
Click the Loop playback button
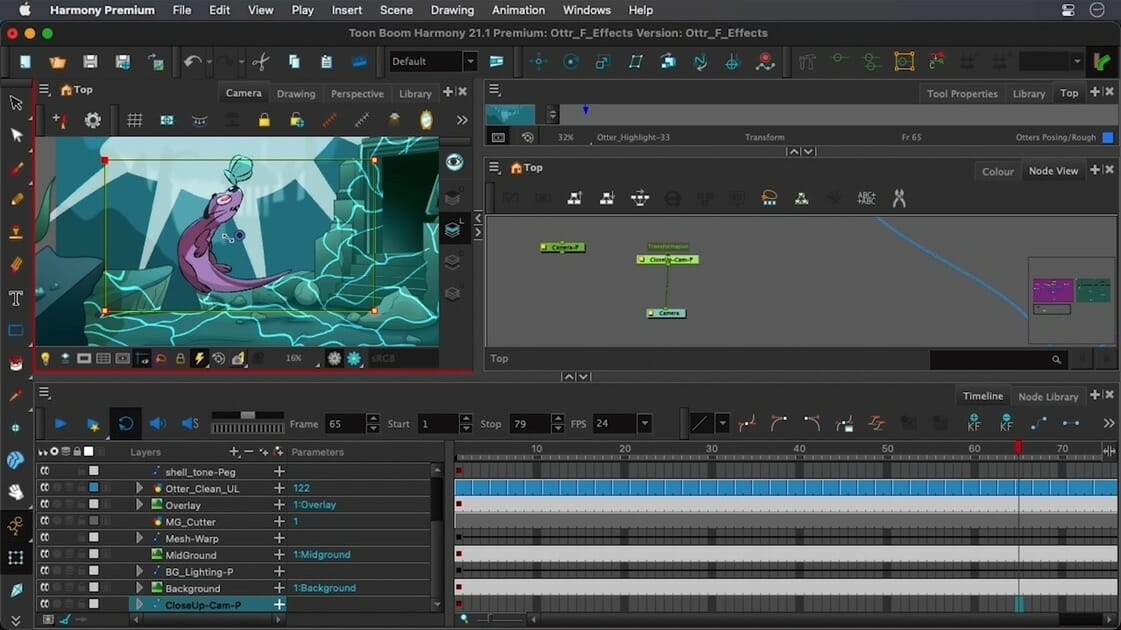(125, 424)
